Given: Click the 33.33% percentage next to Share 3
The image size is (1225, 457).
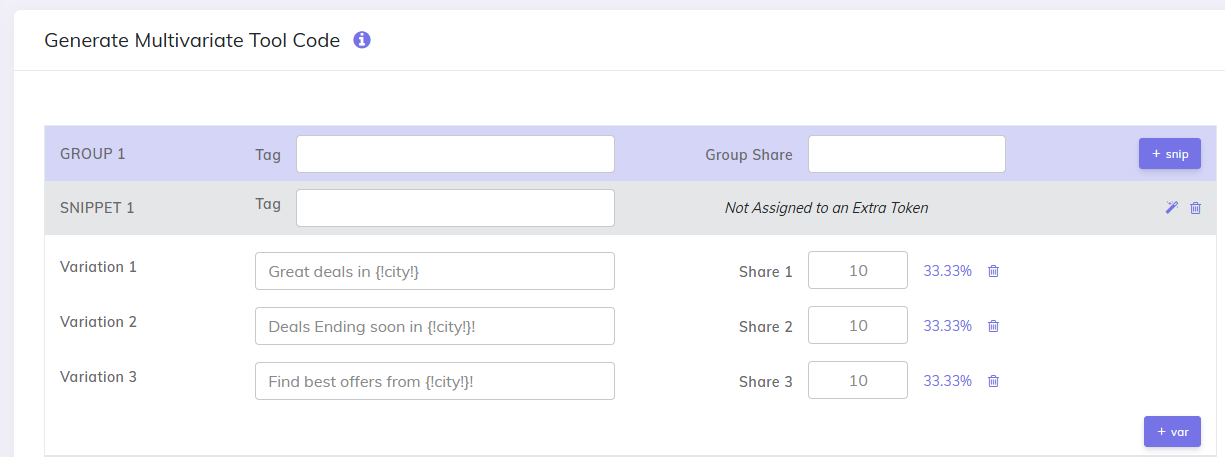Looking at the screenshot, I should (947, 381).
